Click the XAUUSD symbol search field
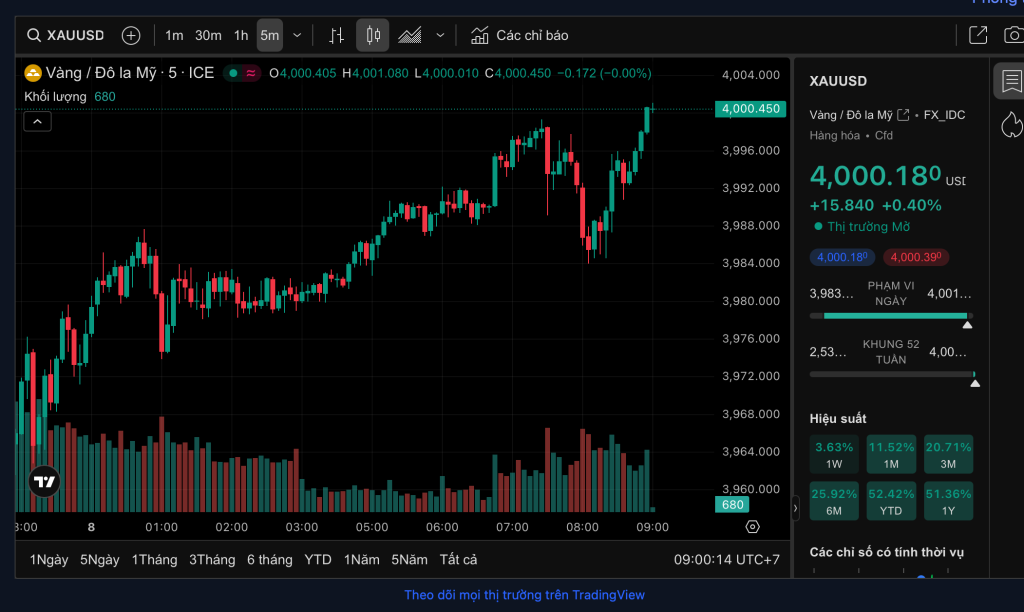The image size is (1024, 612). [66, 35]
